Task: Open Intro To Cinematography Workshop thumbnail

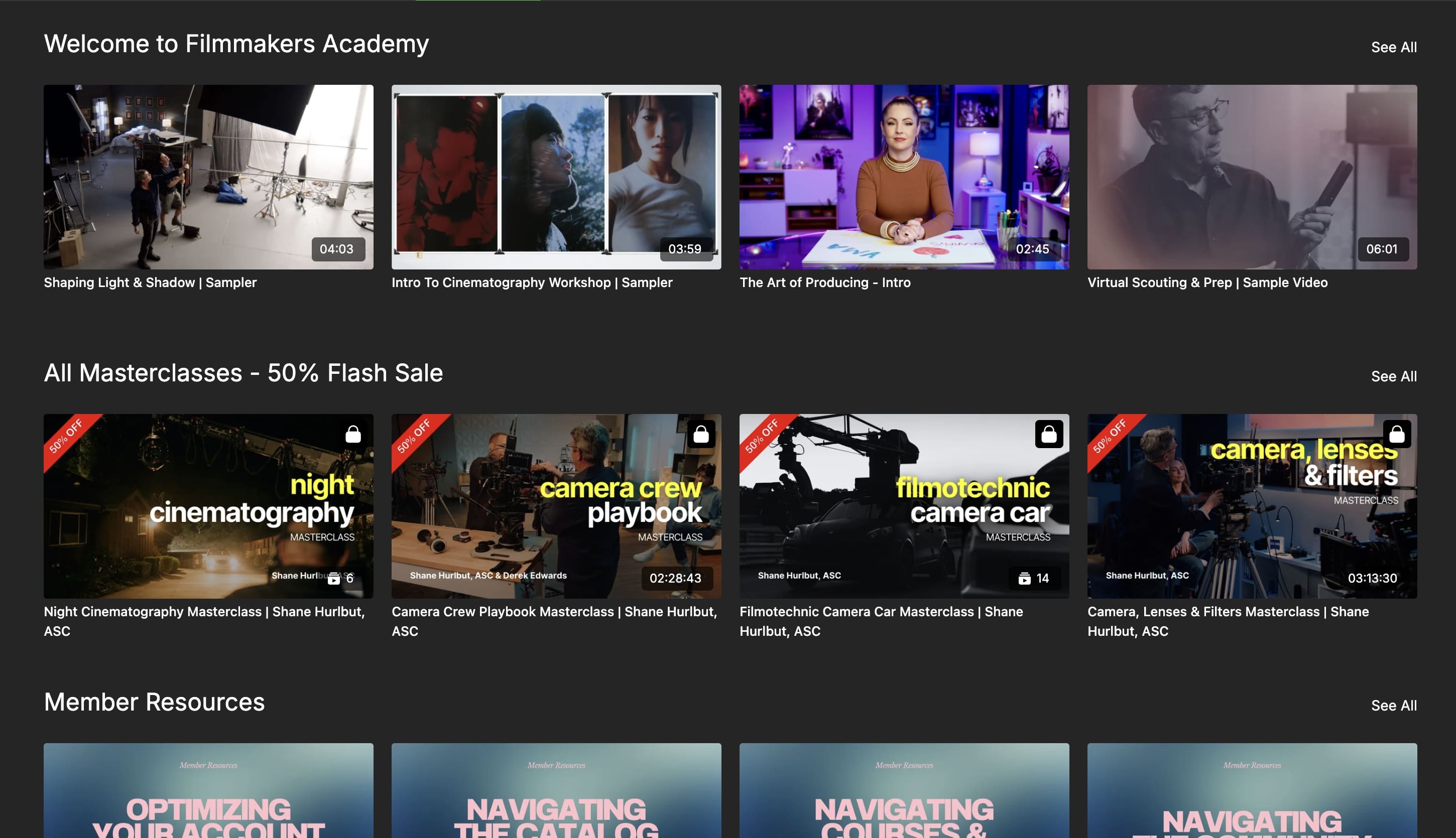Action: pyautogui.click(x=556, y=177)
